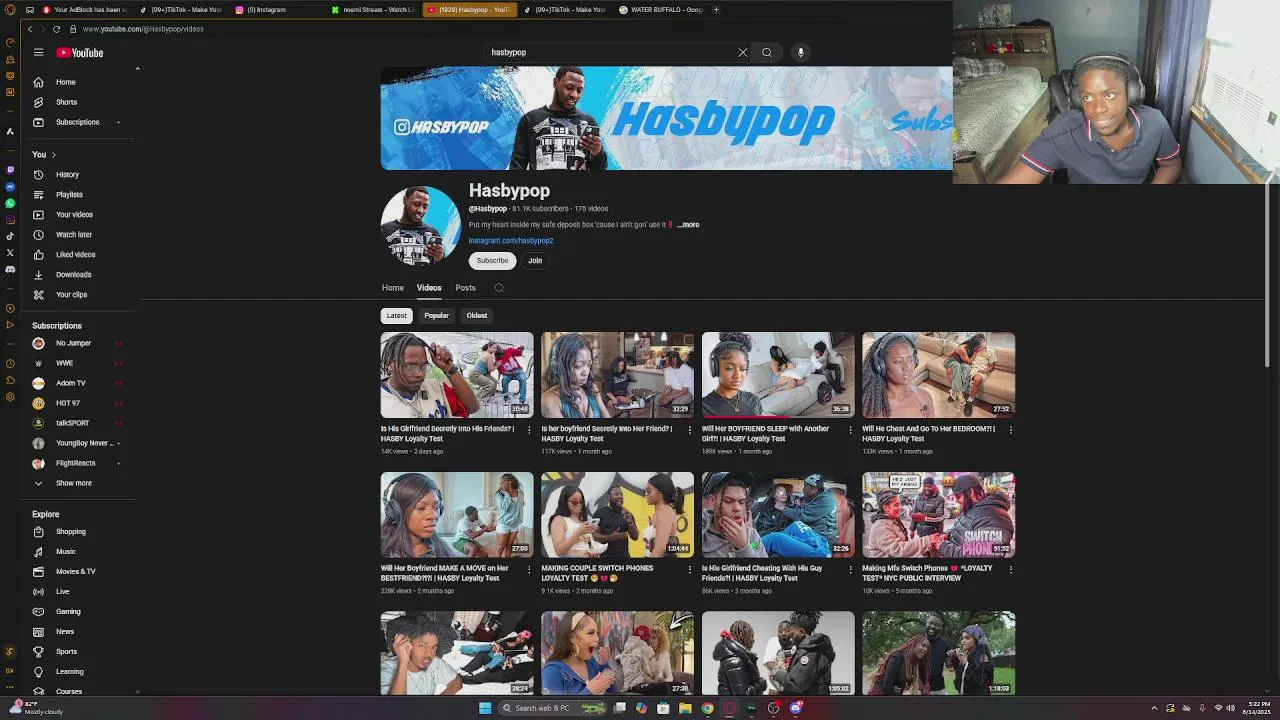Open options for 'Is her boyfriend Secretly' video

click(689, 430)
